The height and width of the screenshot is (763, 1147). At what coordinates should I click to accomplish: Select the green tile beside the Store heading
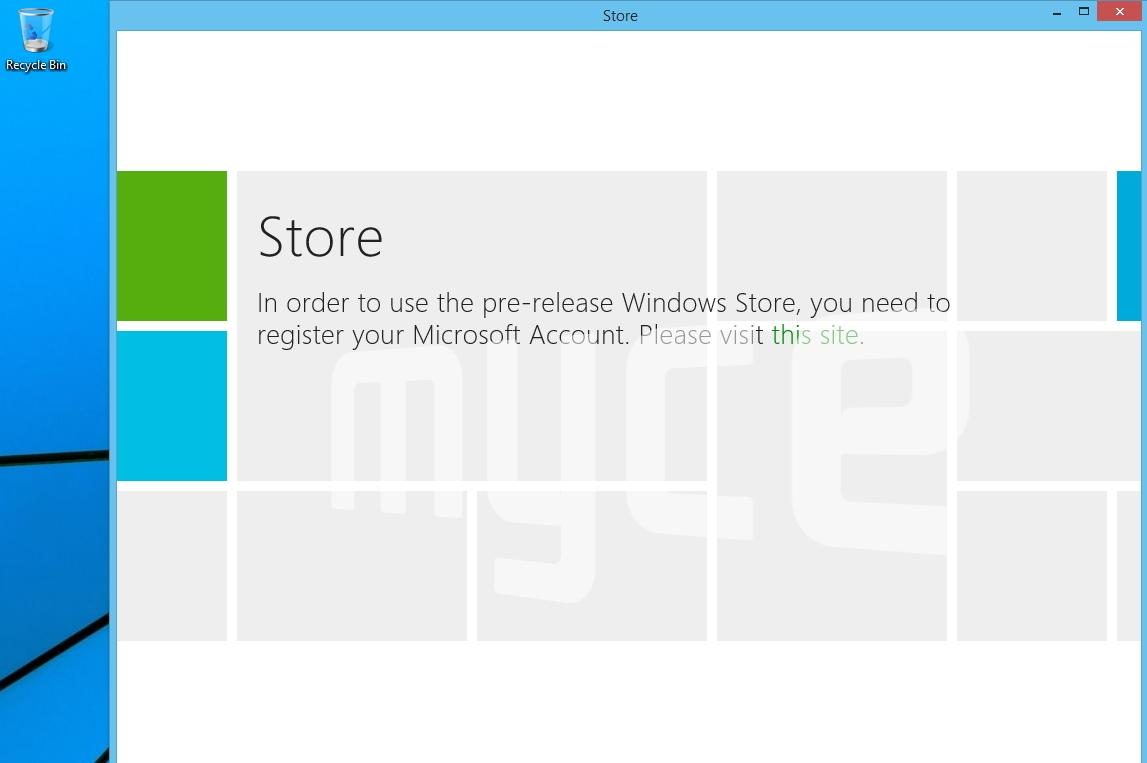tap(172, 246)
